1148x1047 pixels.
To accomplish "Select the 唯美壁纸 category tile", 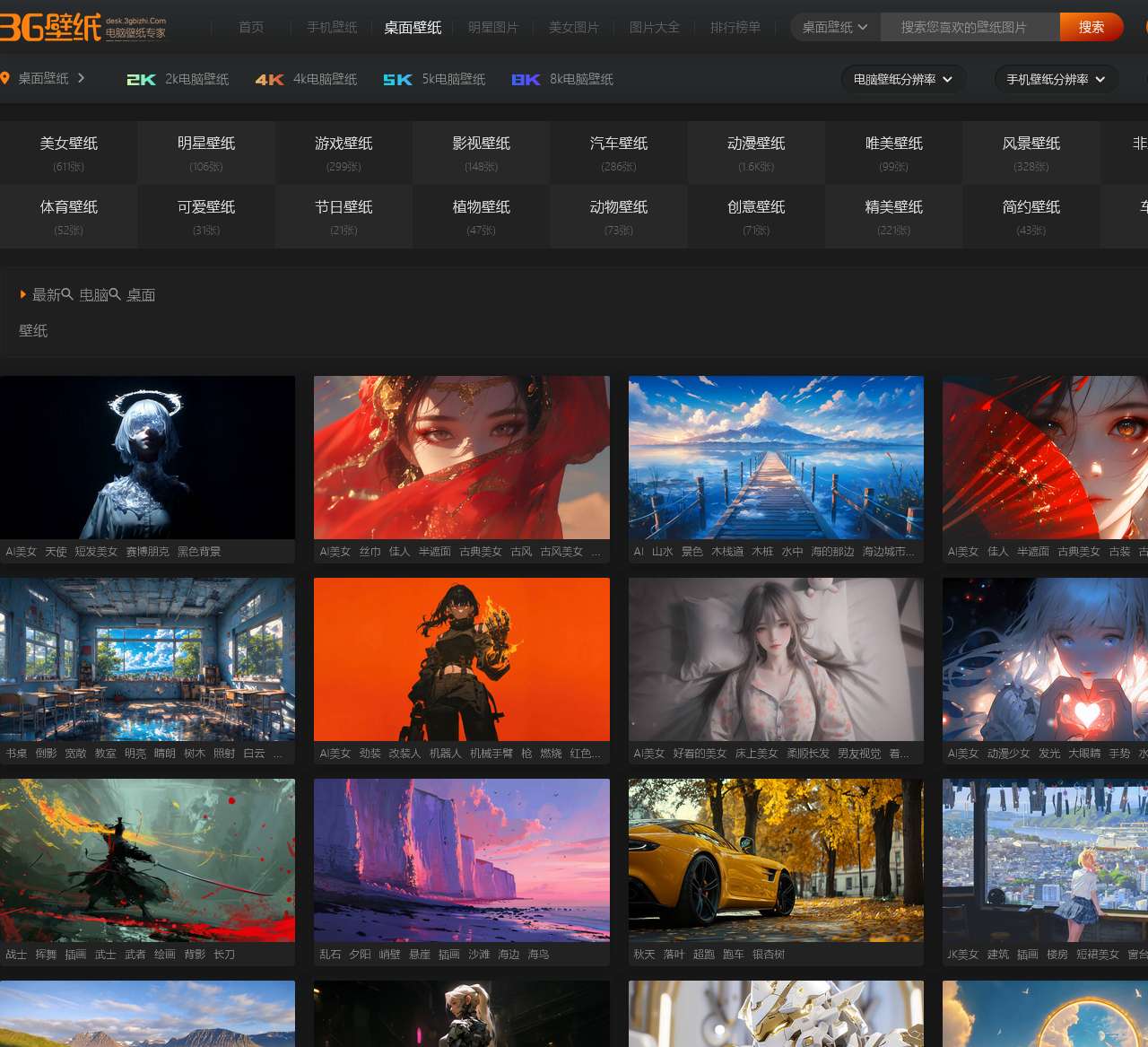I will pyautogui.click(x=894, y=153).
